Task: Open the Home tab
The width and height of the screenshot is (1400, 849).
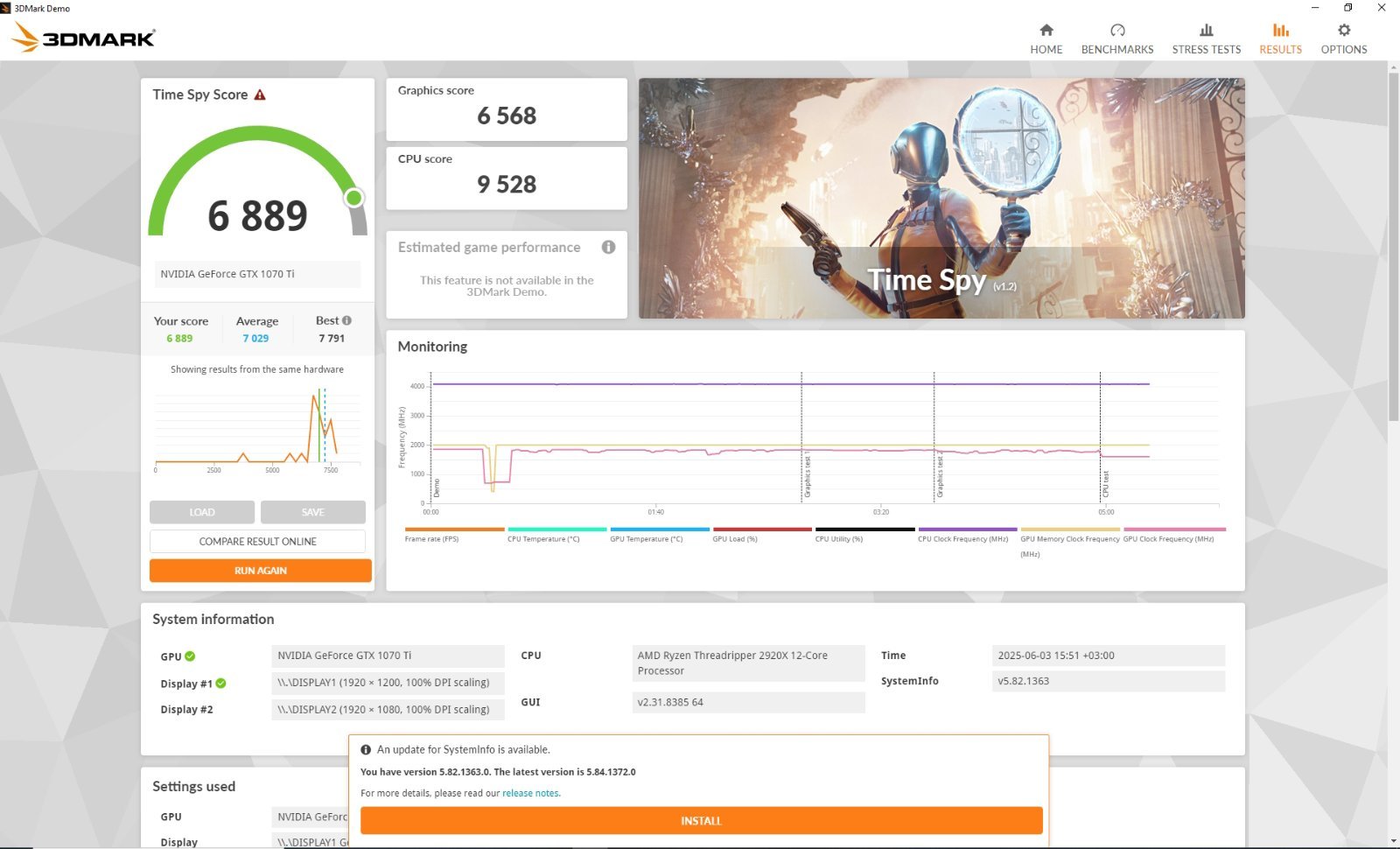Action: pyautogui.click(x=1046, y=39)
